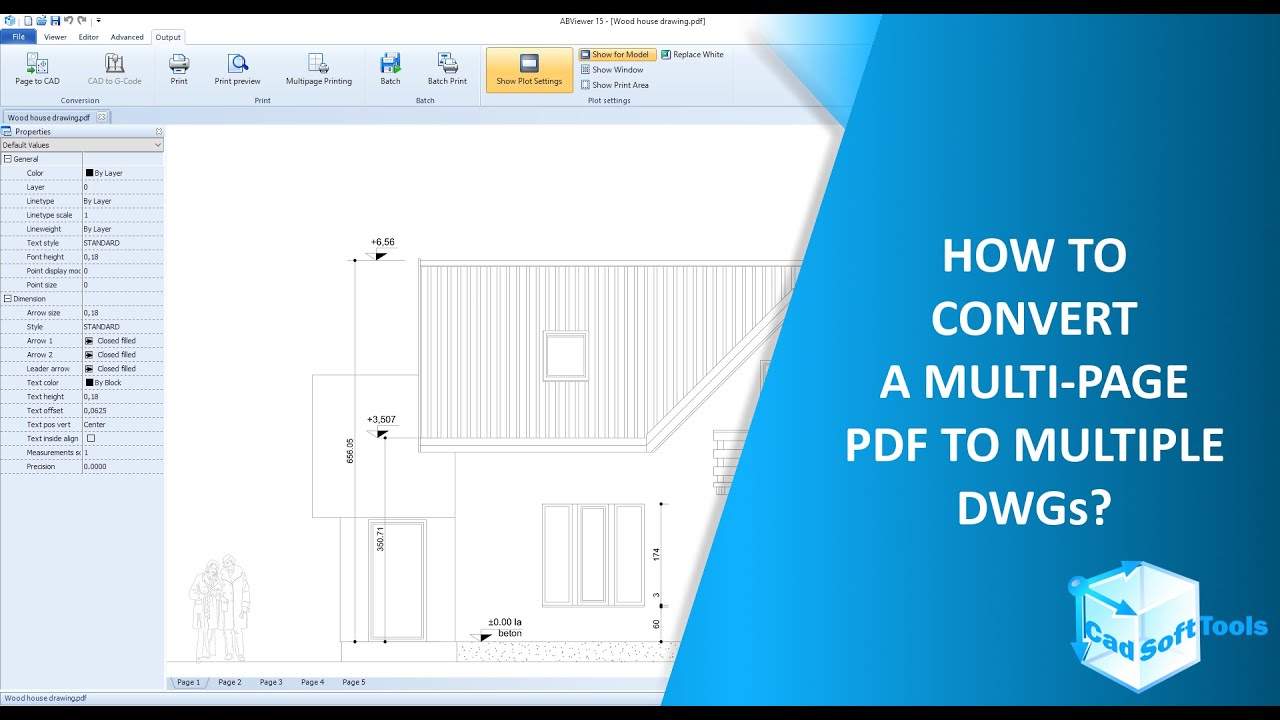This screenshot has width=1280, height=720.
Task: Click the Text color By Block swatch
Action: pyautogui.click(x=89, y=383)
